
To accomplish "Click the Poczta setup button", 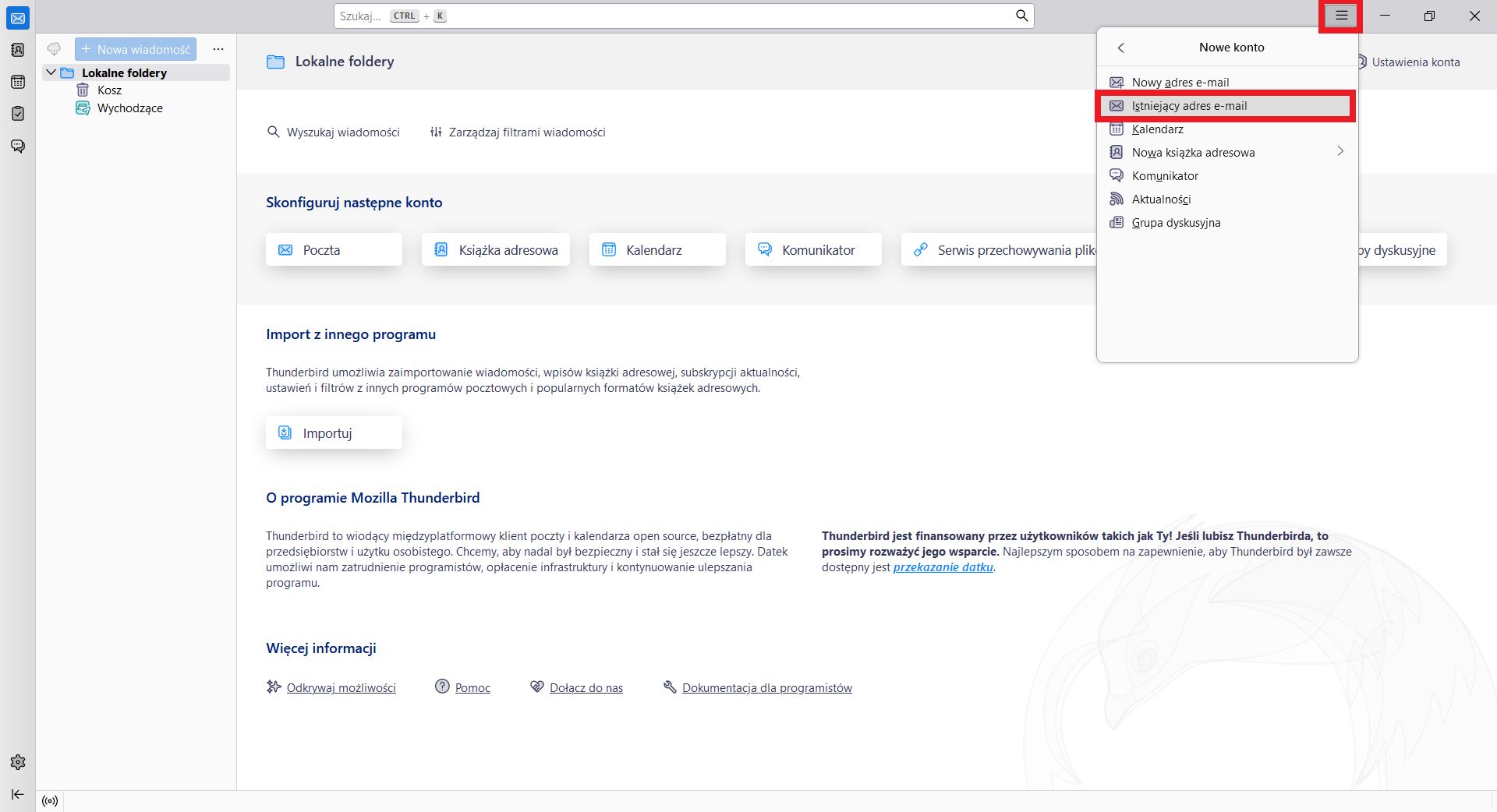I will click(334, 249).
